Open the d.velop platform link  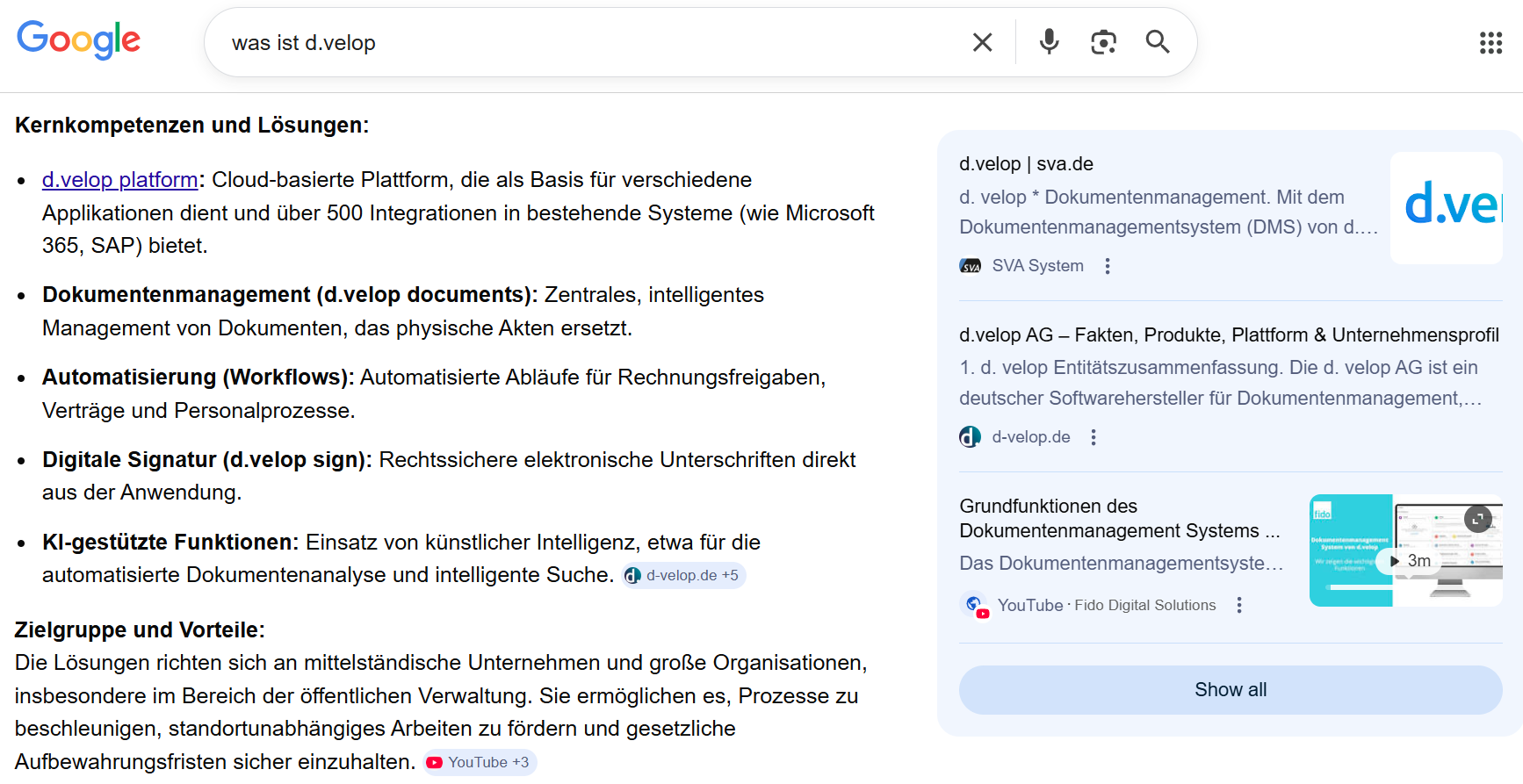point(120,180)
